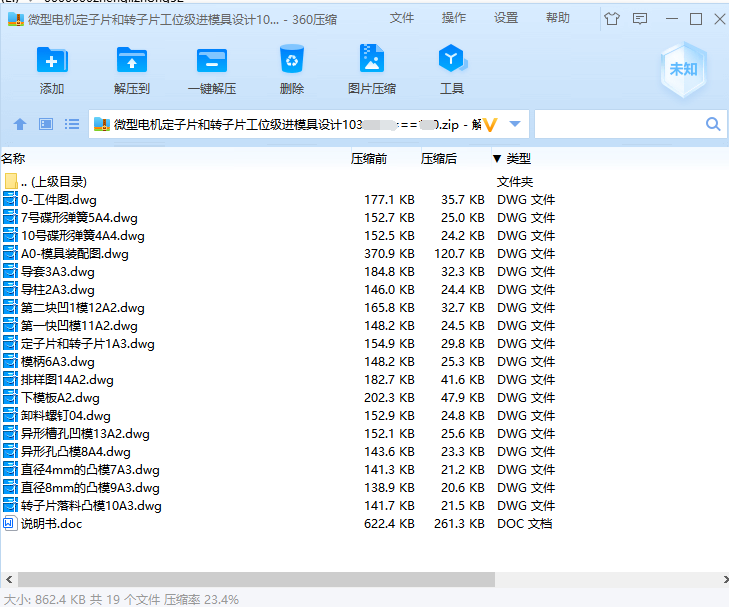Click the 未知 security shield badge
Screen dimensions: 729x607
[x=683, y=69]
